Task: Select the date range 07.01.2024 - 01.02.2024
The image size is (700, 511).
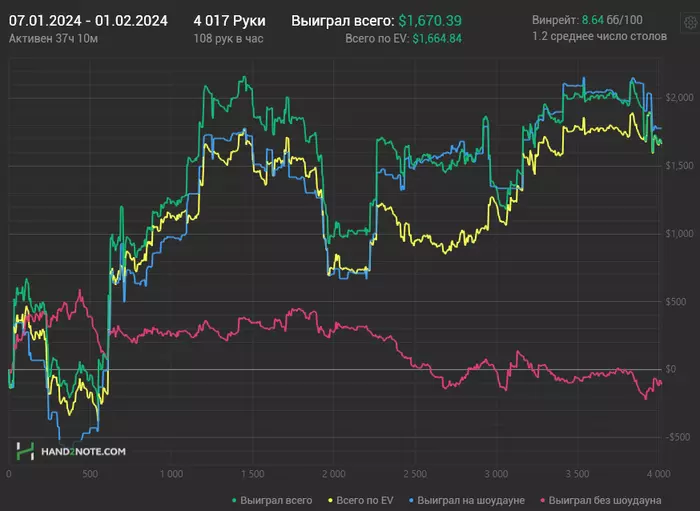Action: pos(88,21)
